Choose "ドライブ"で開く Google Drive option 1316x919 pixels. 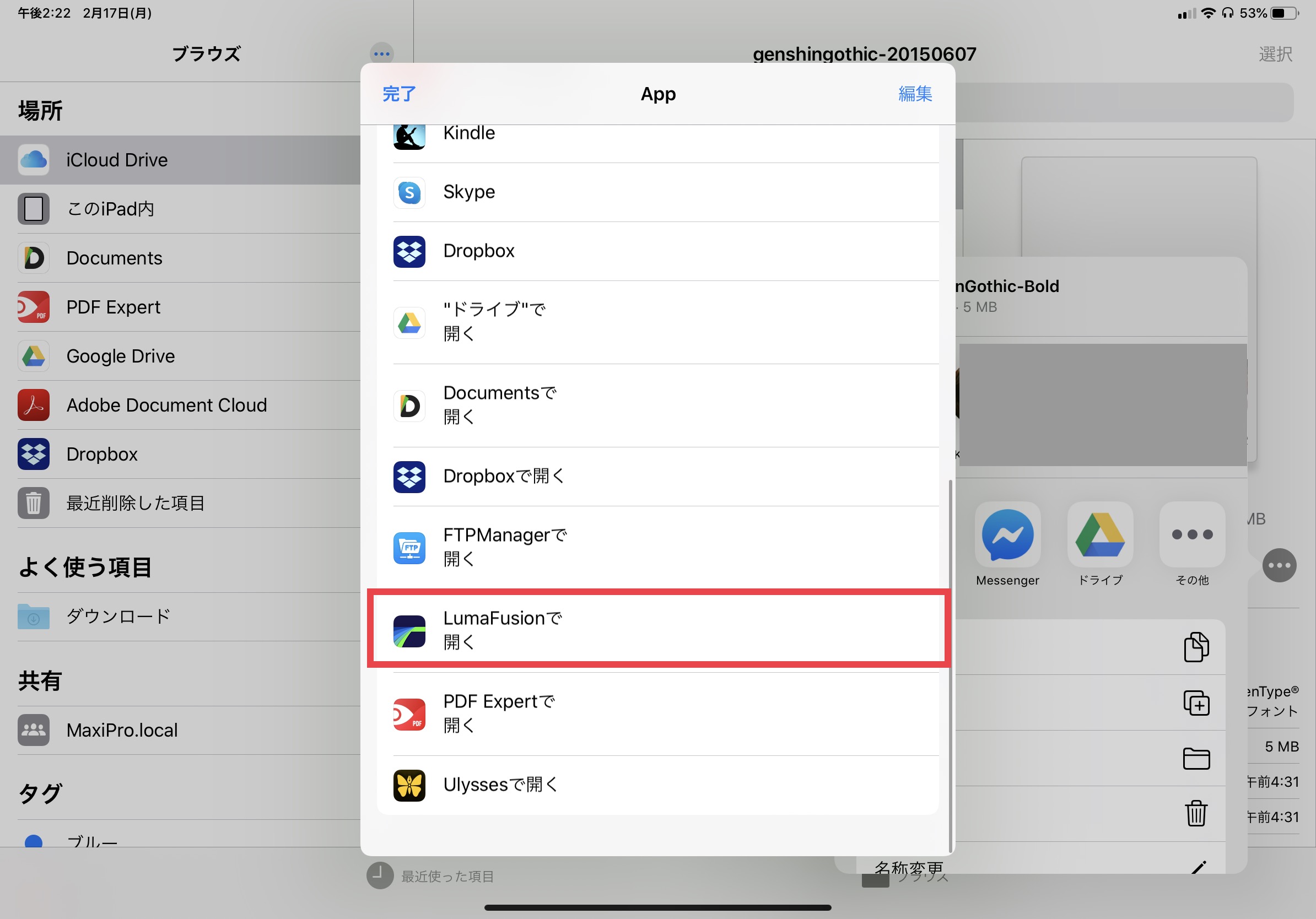click(657, 322)
